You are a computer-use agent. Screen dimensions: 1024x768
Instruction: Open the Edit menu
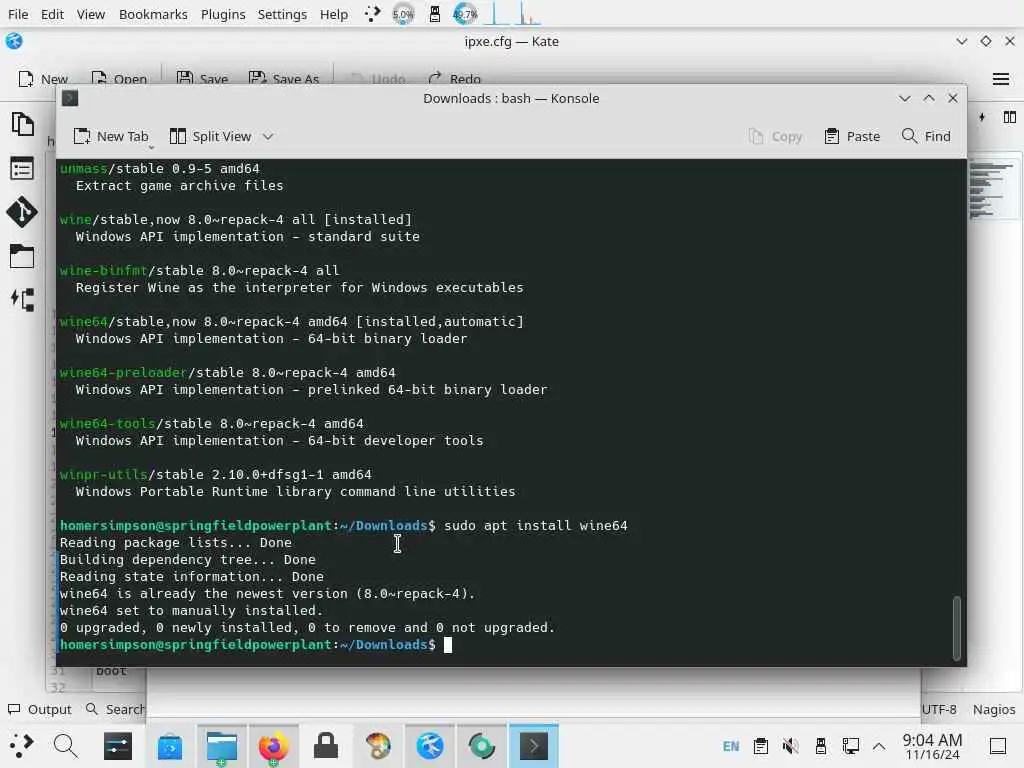click(52, 14)
